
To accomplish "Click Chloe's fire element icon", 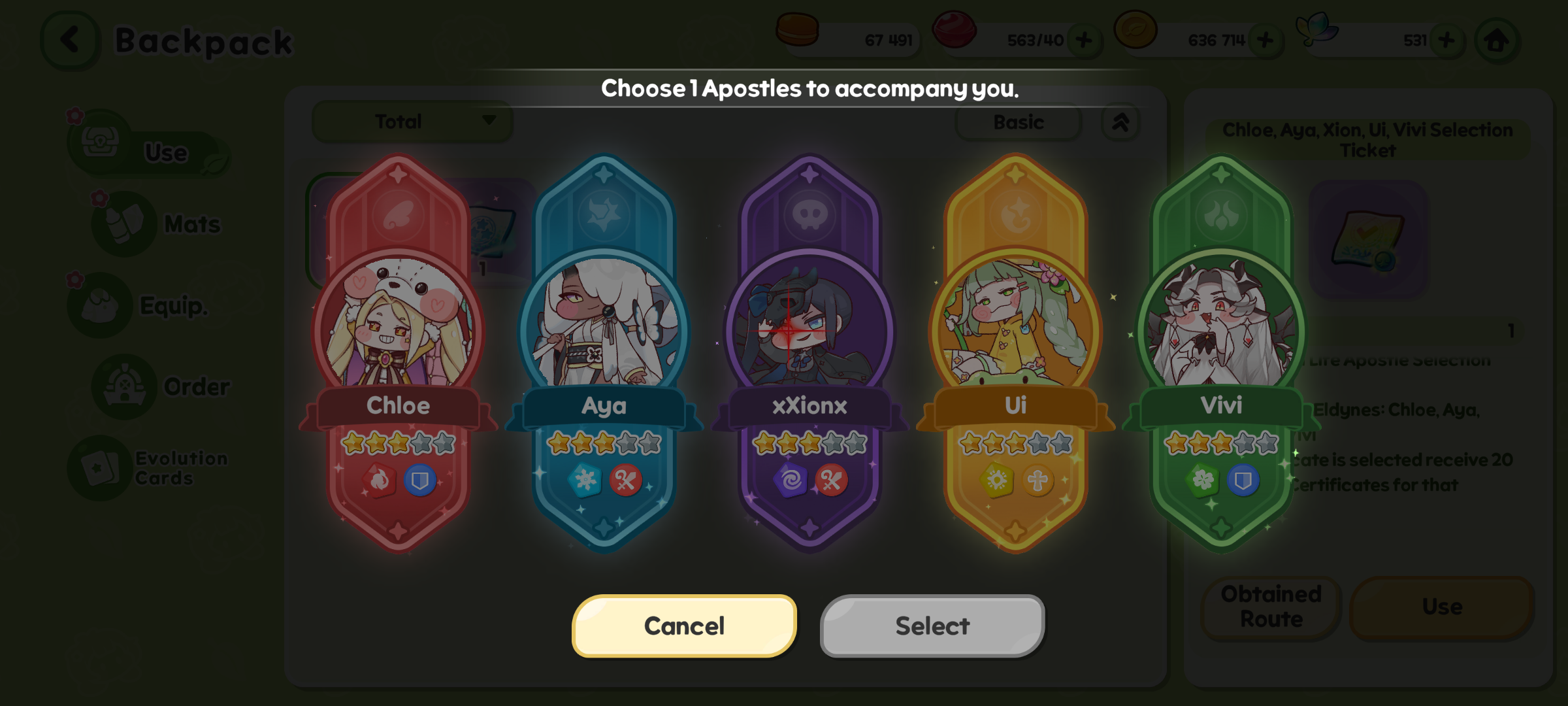I will (x=378, y=481).
